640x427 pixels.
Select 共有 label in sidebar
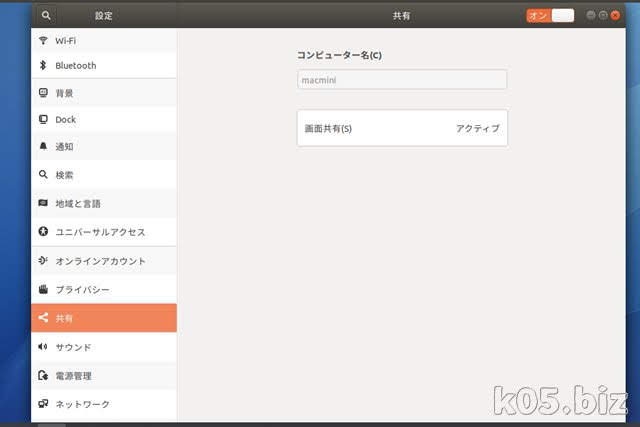(x=64, y=318)
